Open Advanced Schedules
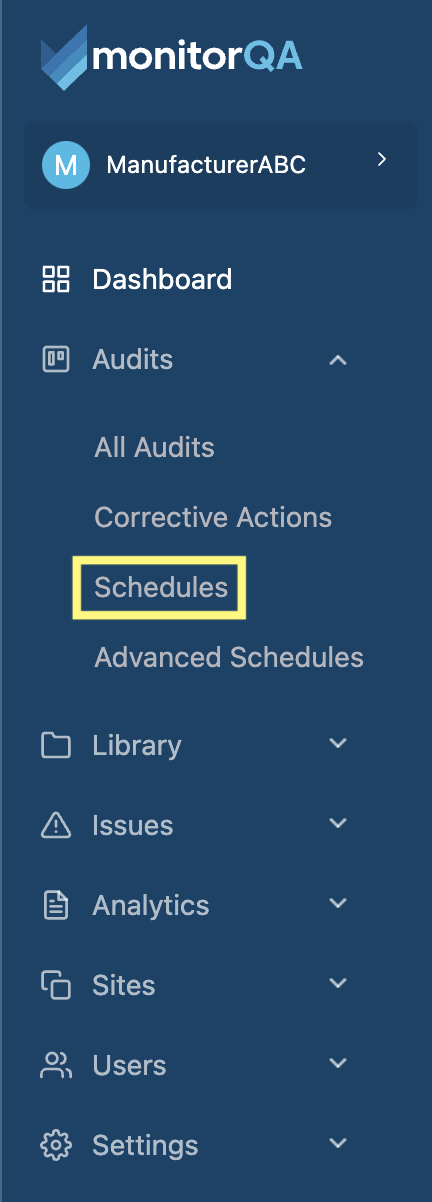 229,657
